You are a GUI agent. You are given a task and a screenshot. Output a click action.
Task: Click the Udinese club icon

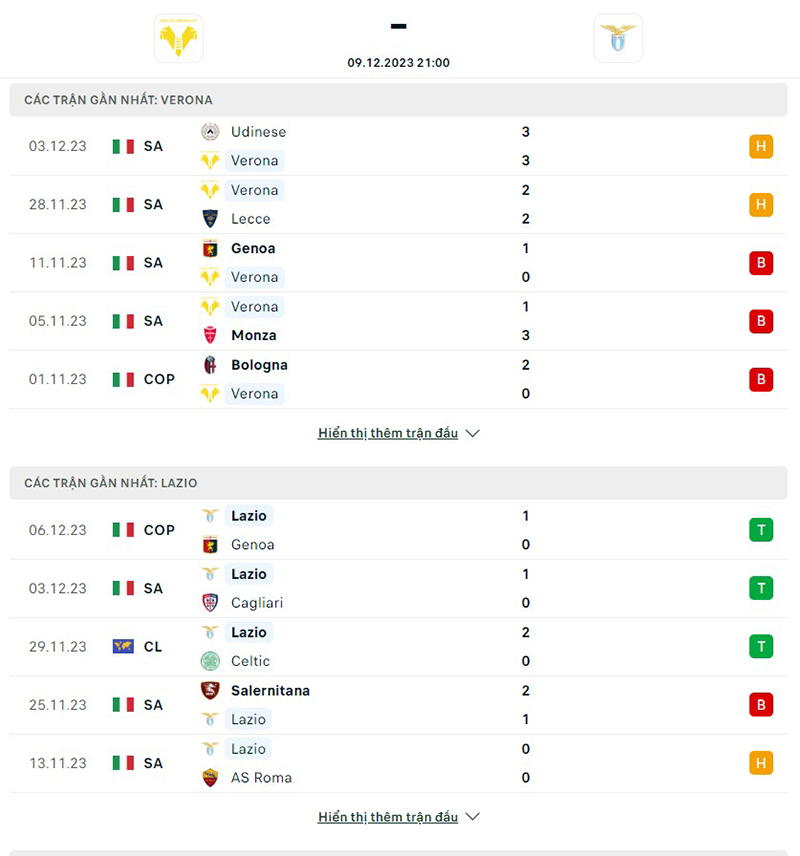point(210,131)
